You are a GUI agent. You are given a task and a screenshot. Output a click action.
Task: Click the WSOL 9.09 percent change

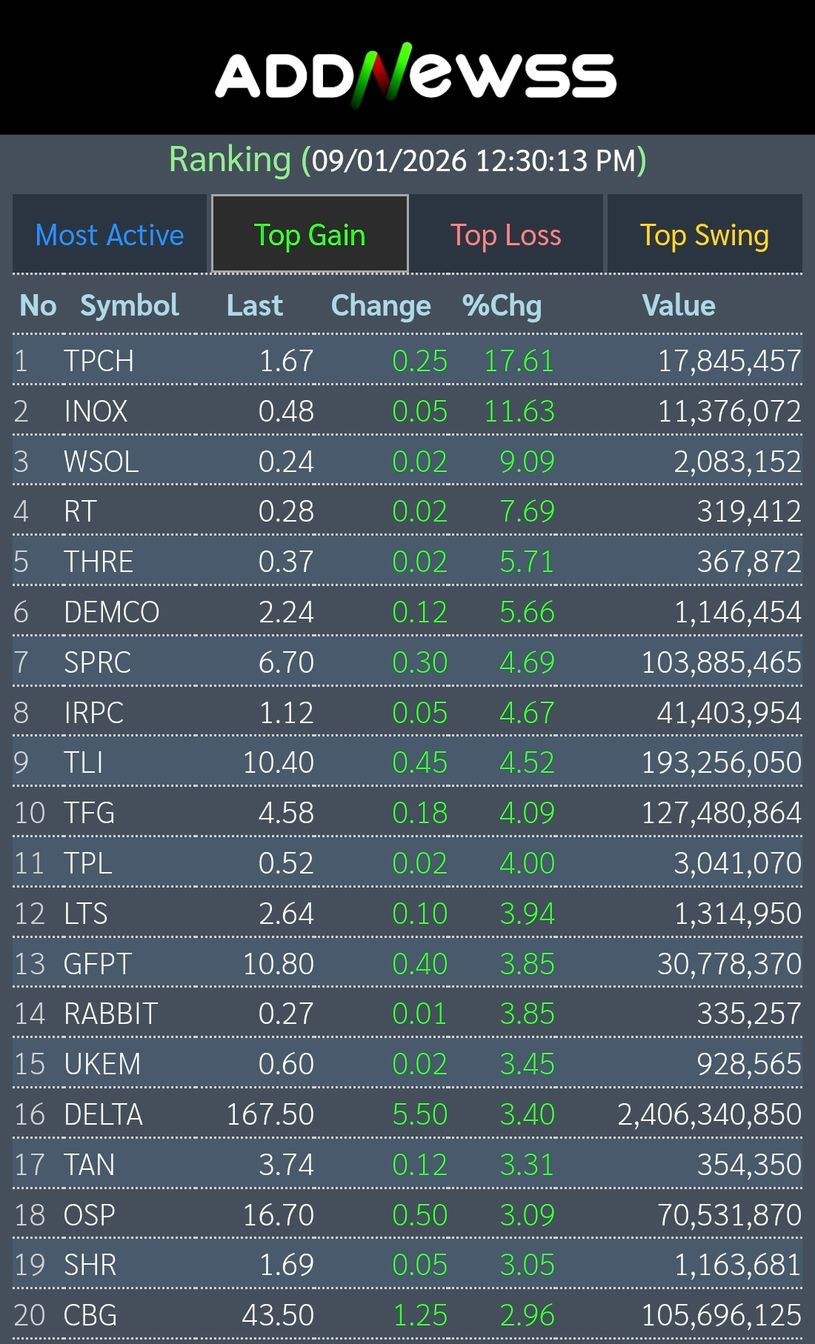click(x=527, y=461)
